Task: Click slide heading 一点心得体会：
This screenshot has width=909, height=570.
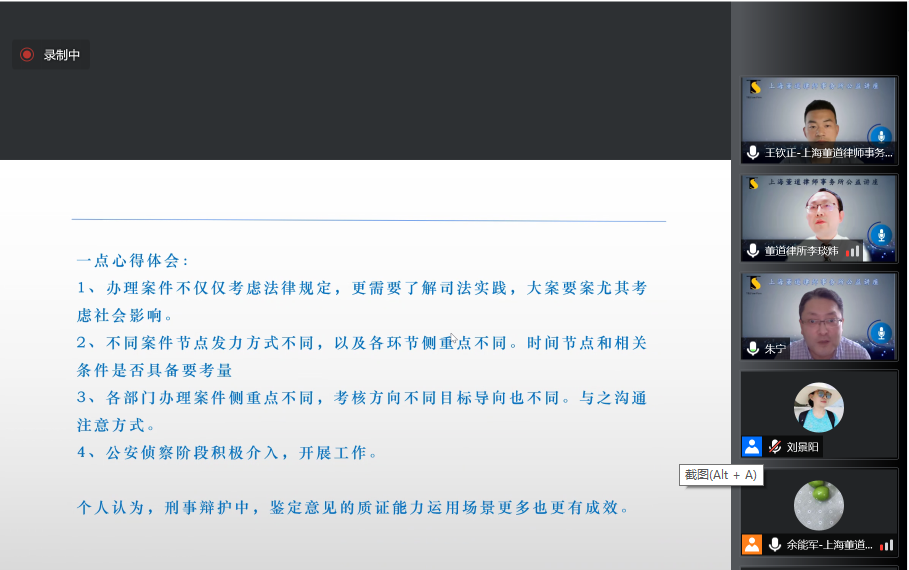Action: coord(133,261)
